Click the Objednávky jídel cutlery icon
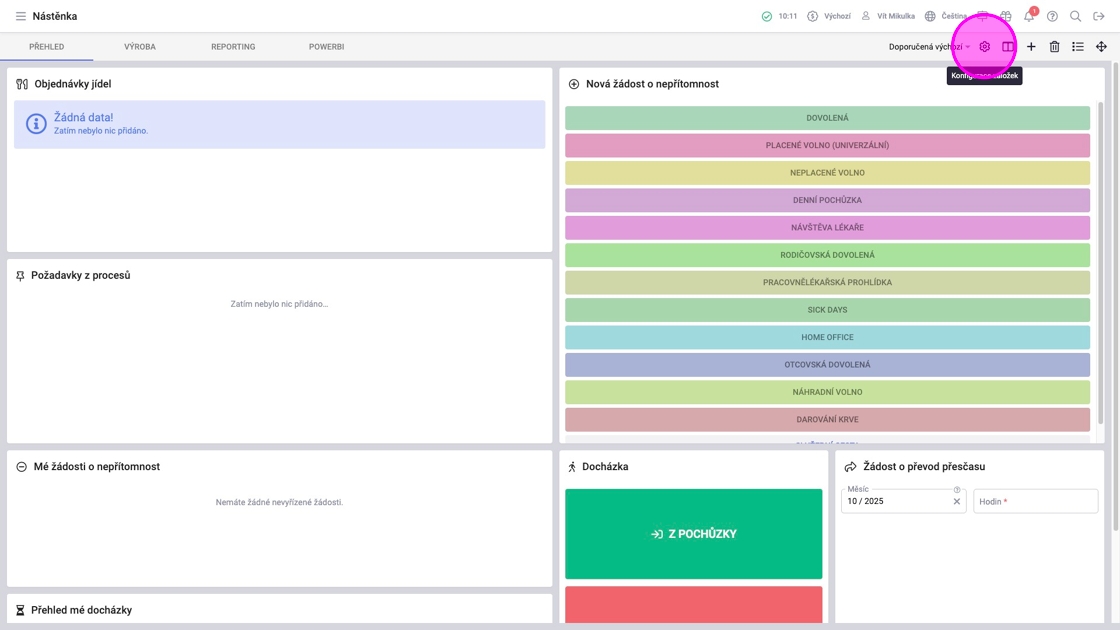 pos(22,84)
